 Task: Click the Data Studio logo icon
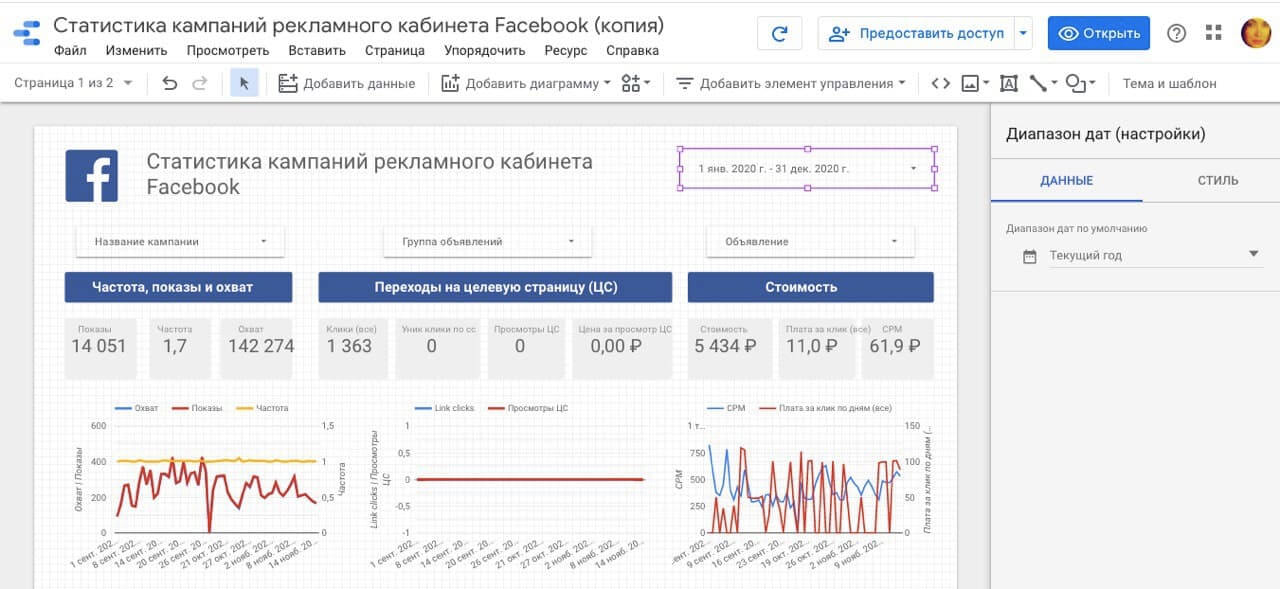tap(27, 33)
